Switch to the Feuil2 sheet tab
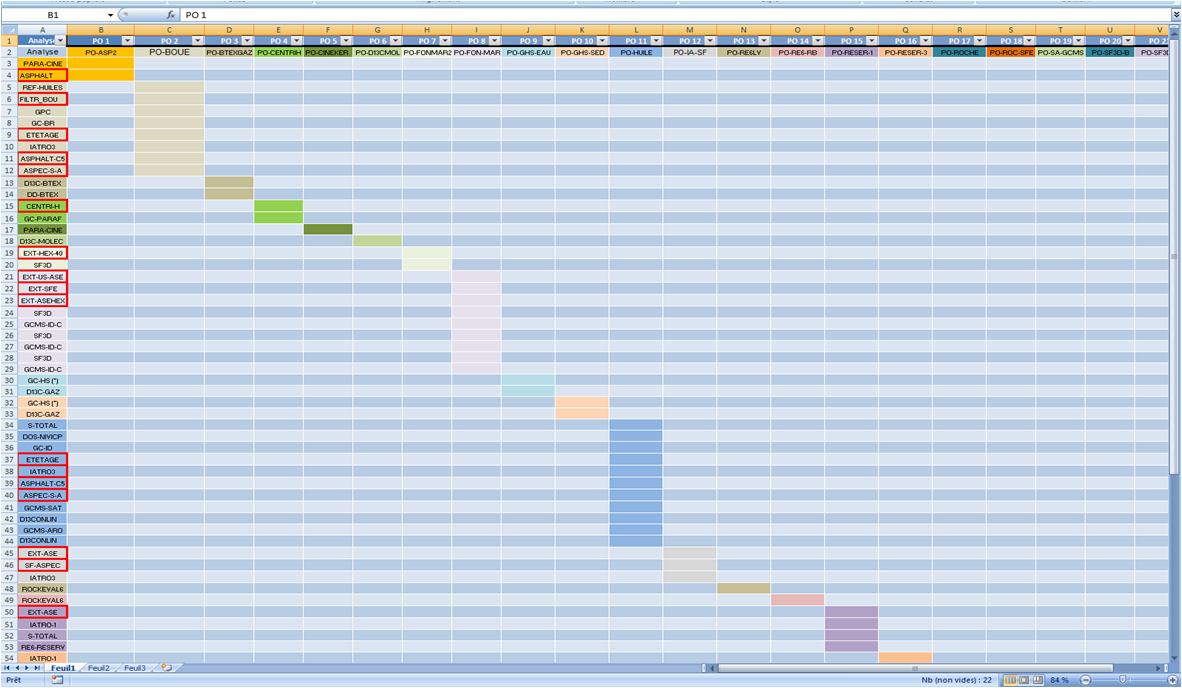Screen dimensions: 1182x688 (99, 668)
